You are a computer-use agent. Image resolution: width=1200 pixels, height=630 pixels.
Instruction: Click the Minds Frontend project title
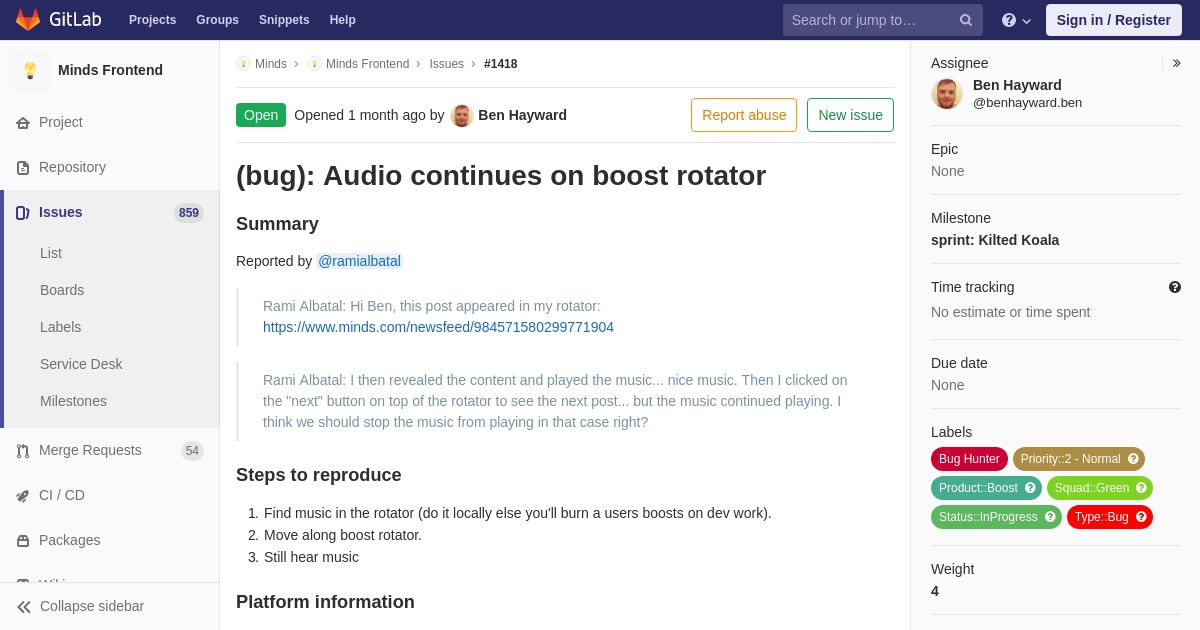pos(110,70)
